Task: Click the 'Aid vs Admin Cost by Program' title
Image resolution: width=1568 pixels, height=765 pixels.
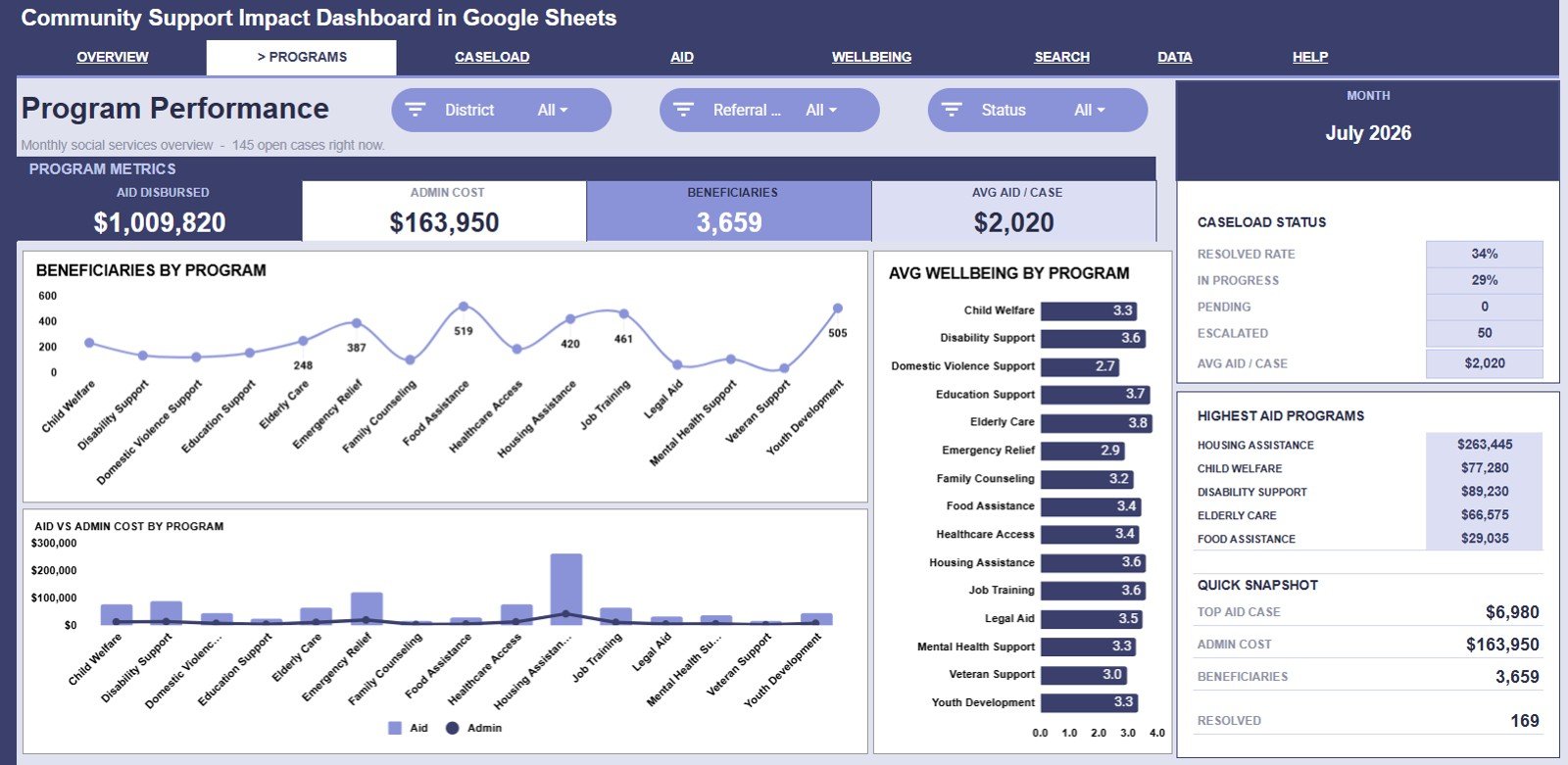Action: (129, 526)
